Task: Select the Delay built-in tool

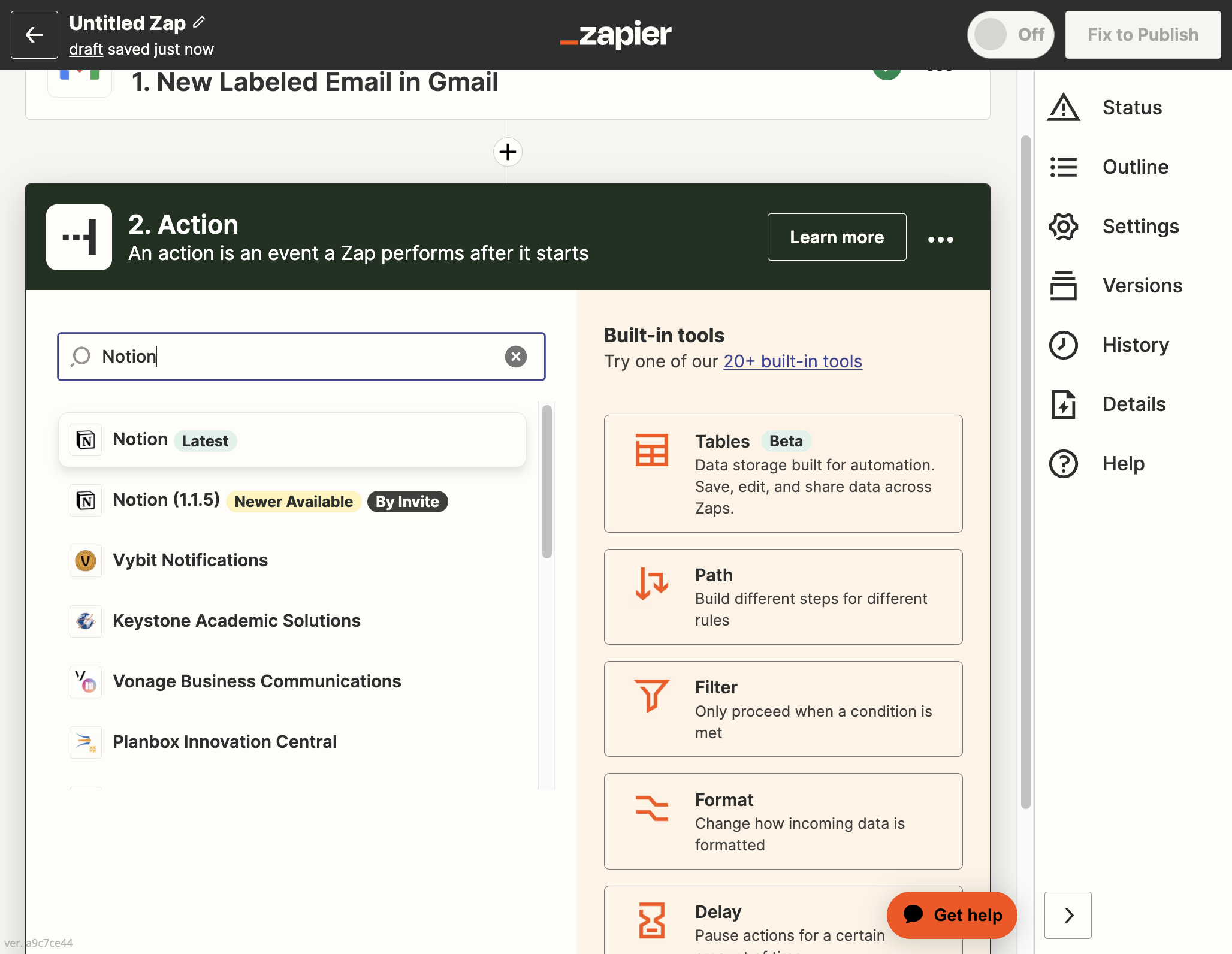Action: 783,920
